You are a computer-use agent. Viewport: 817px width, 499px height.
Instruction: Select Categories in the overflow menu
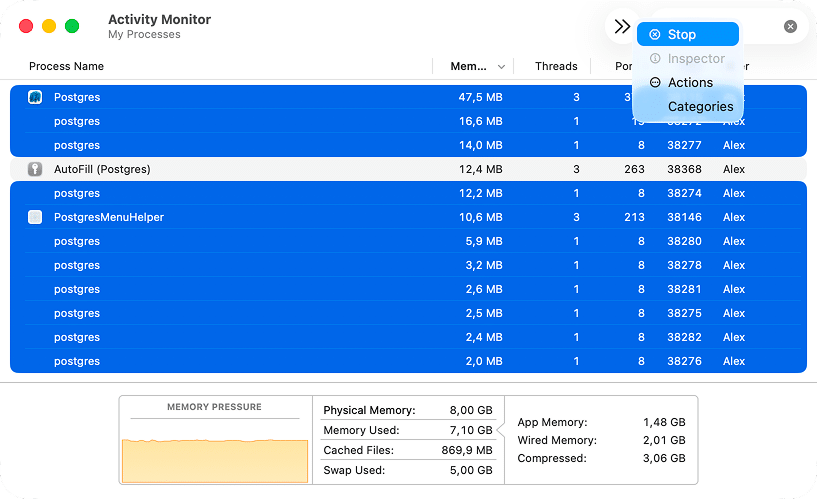[x=700, y=107]
